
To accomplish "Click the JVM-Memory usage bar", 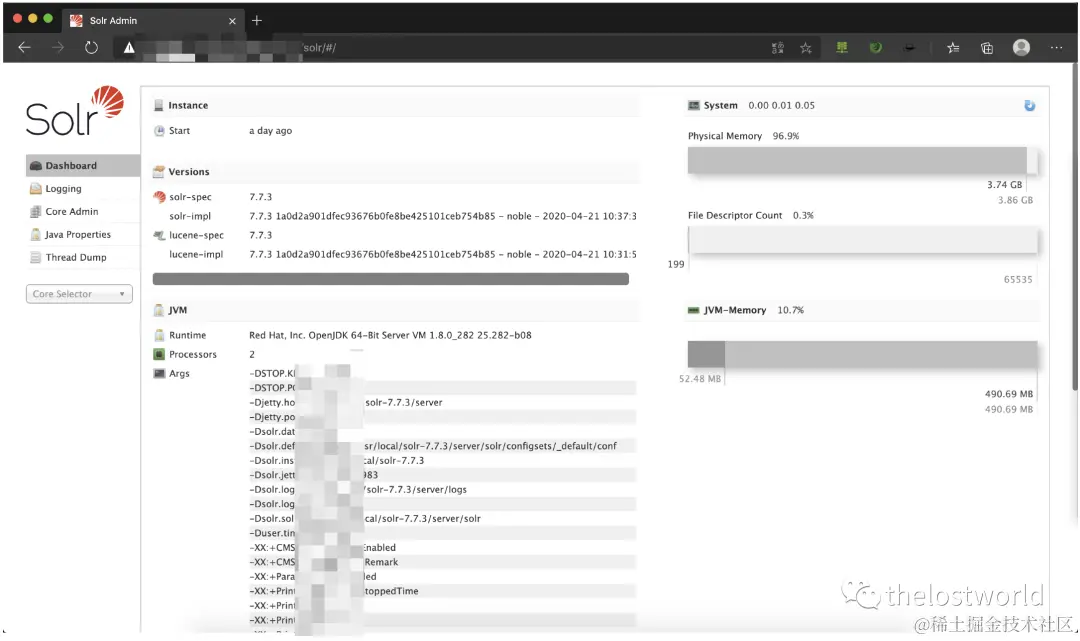I will click(x=862, y=354).
